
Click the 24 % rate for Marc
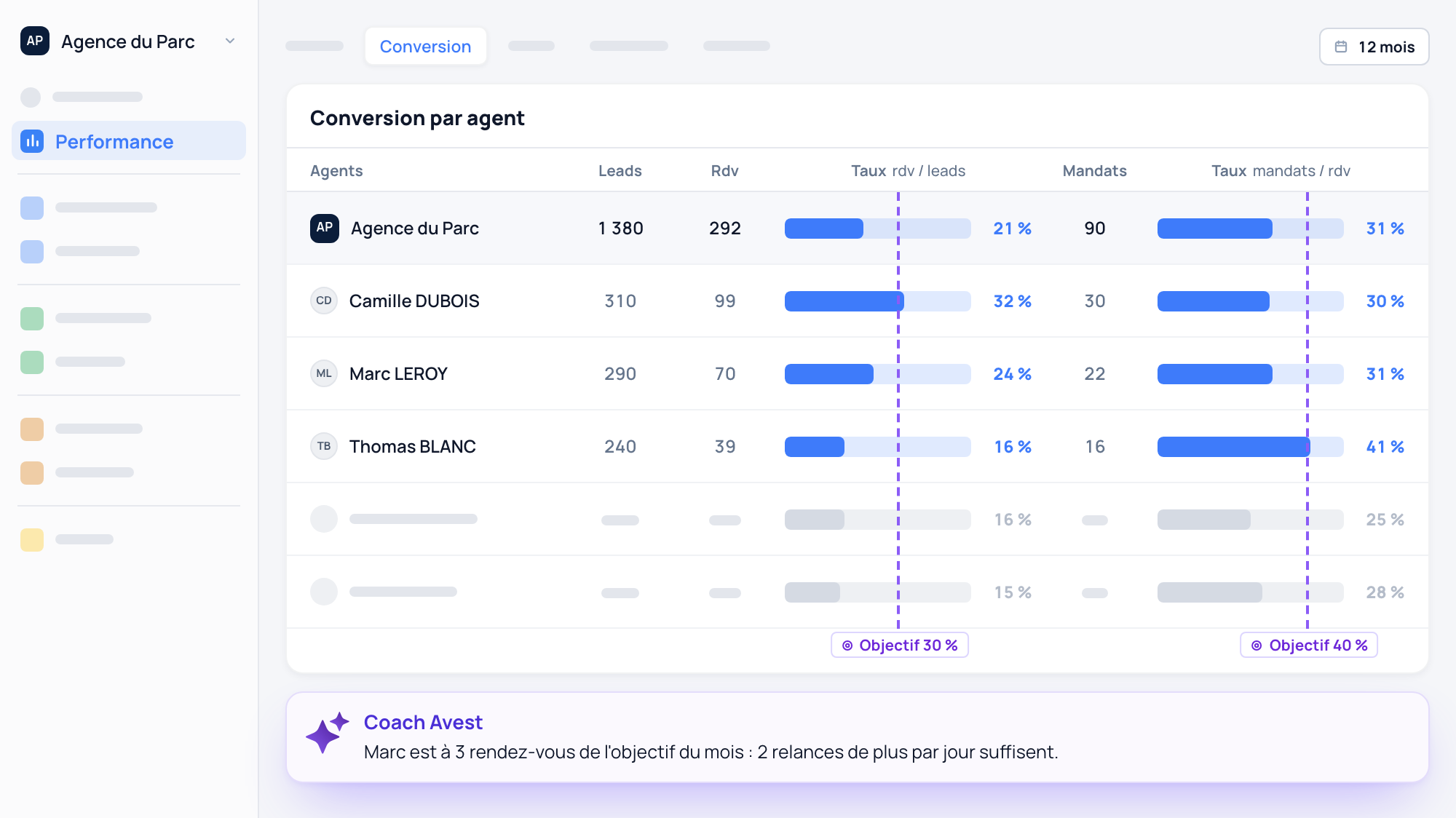point(1013,374)
